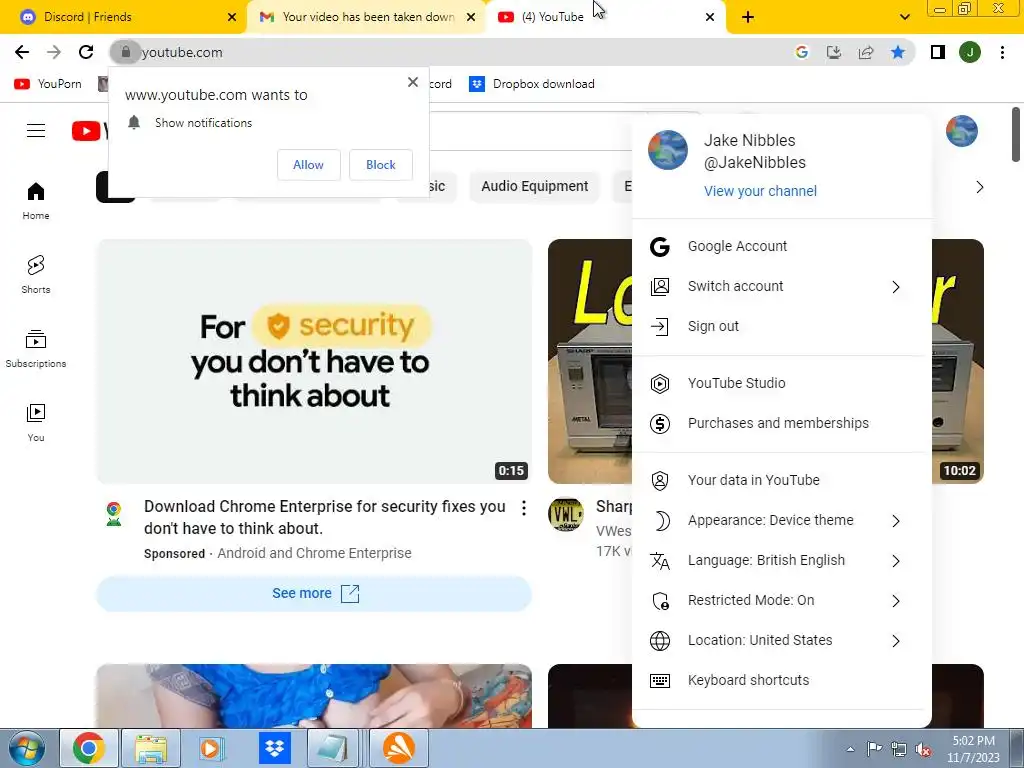Viewport: 1024px width, 768px height.
Task: Open the Chrome side panel
Action: [x=938, y=52]
